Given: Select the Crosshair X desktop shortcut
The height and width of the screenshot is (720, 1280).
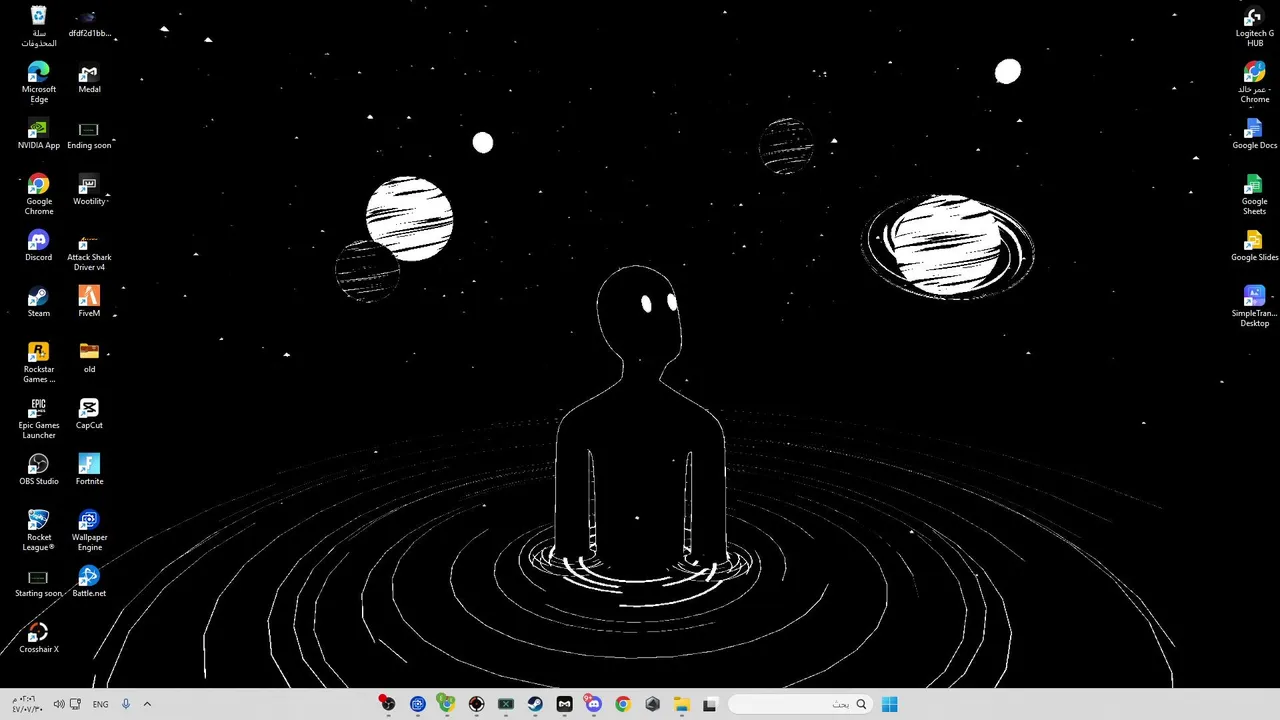Looking at the screenshot, I should (38, 639).
